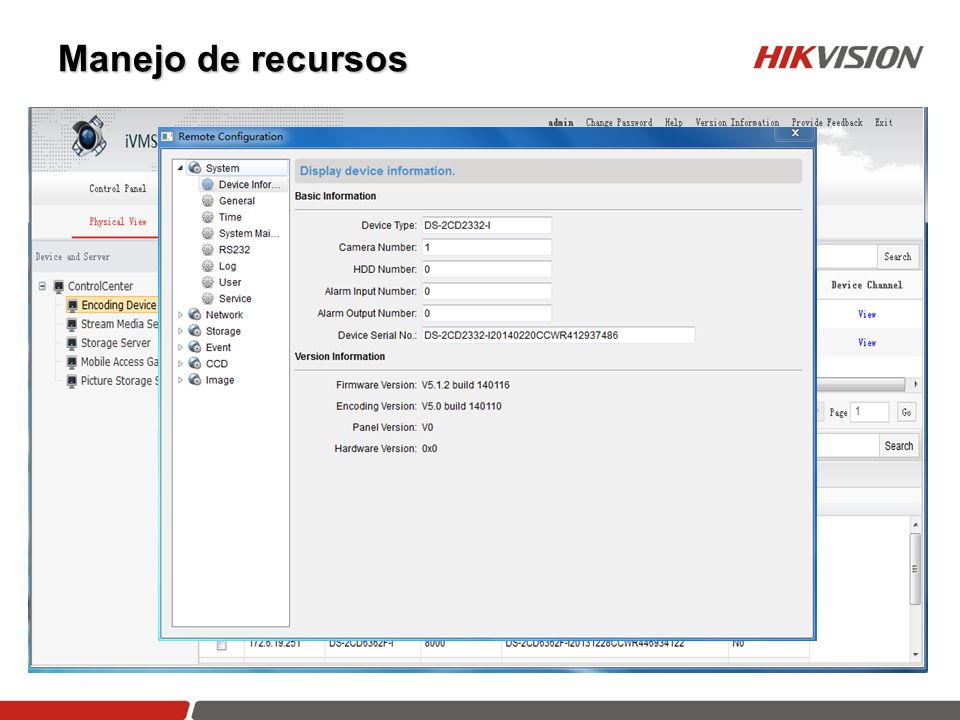Click the System globe icon in tree
The width and height of the screenshot is (960, 720).
(x=195, y=168)
